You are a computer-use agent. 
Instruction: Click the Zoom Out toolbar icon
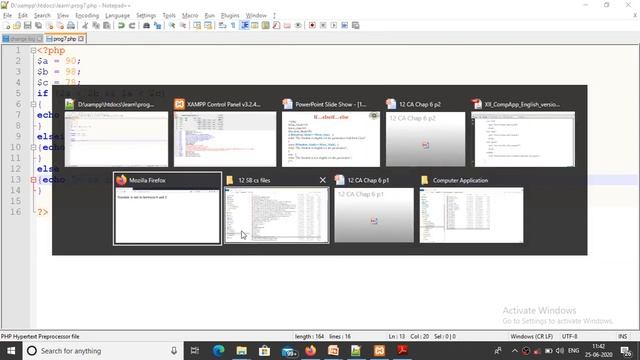click(183, 25)
